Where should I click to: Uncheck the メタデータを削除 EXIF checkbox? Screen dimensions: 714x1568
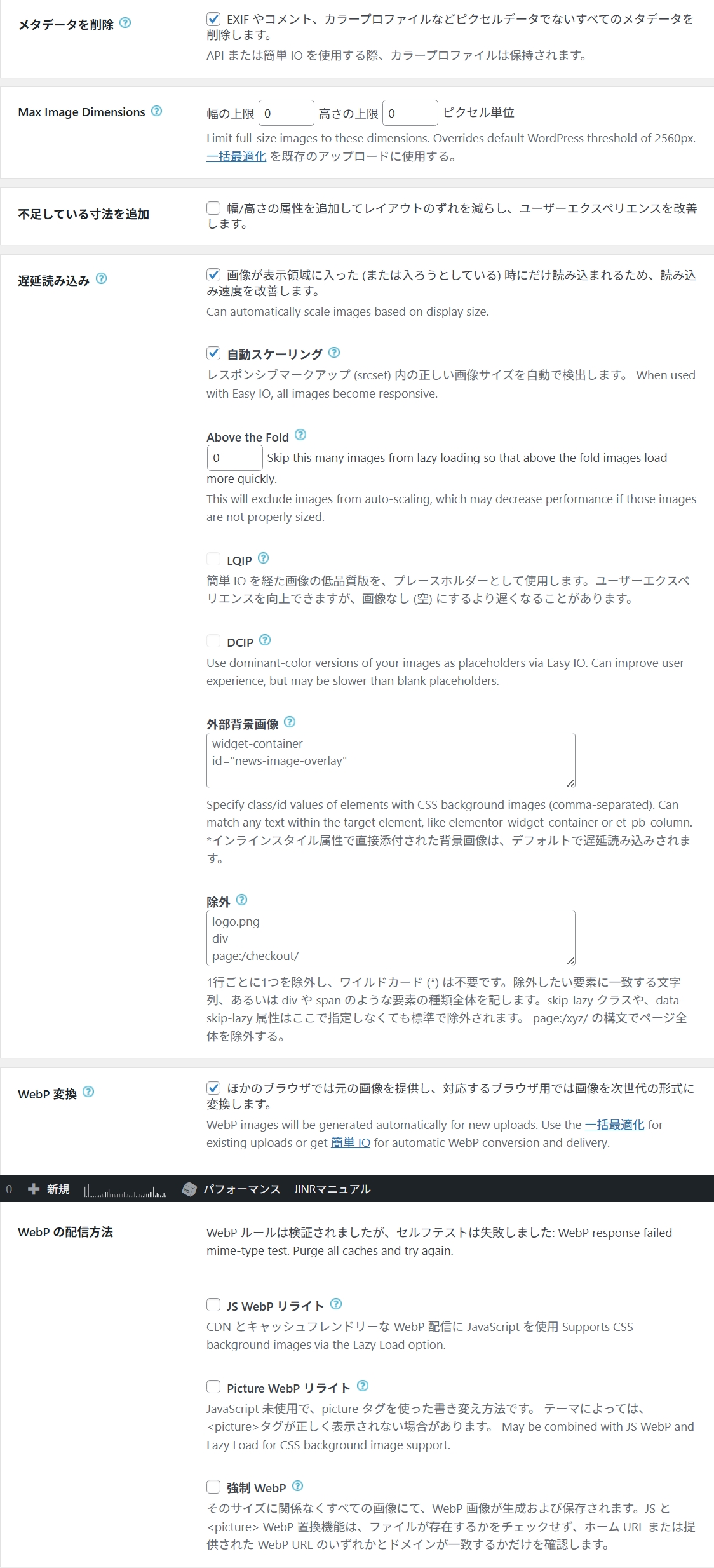coord(213,19)
